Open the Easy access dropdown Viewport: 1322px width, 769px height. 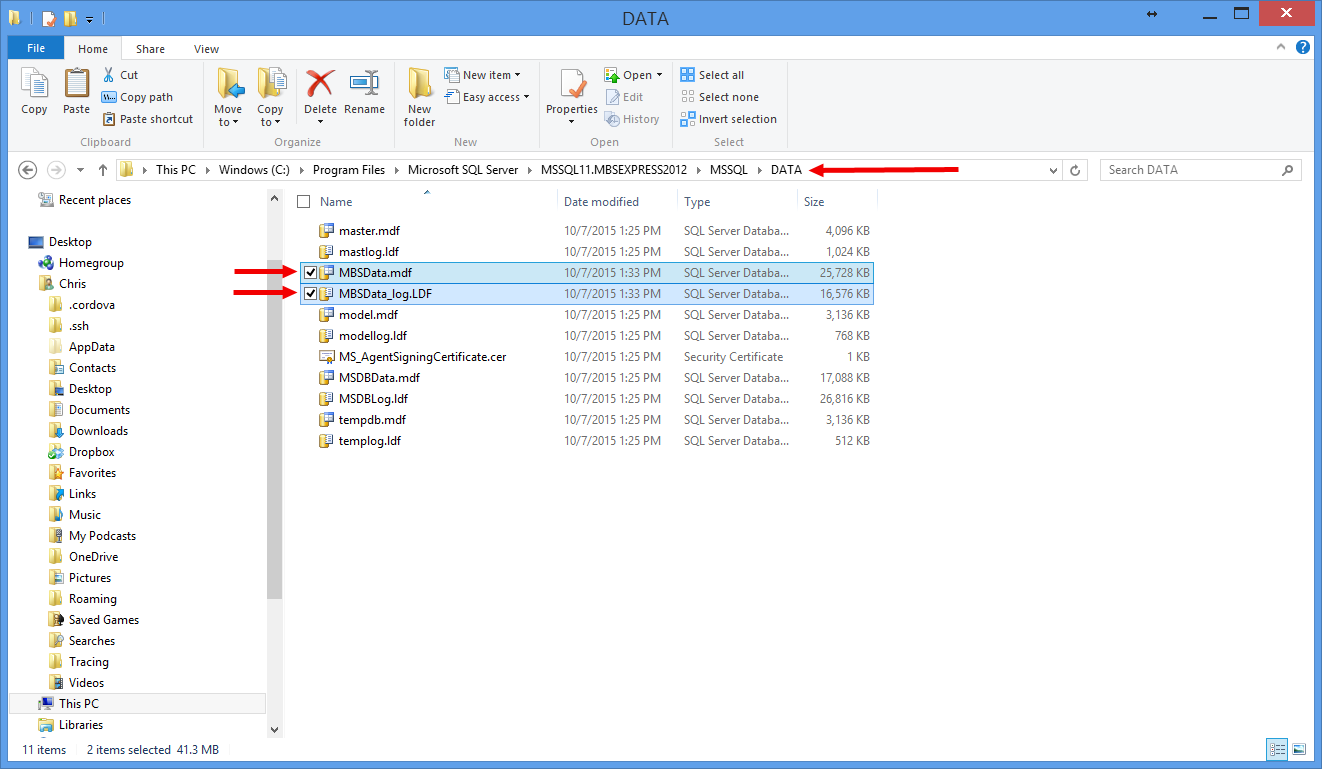point(487,97)
